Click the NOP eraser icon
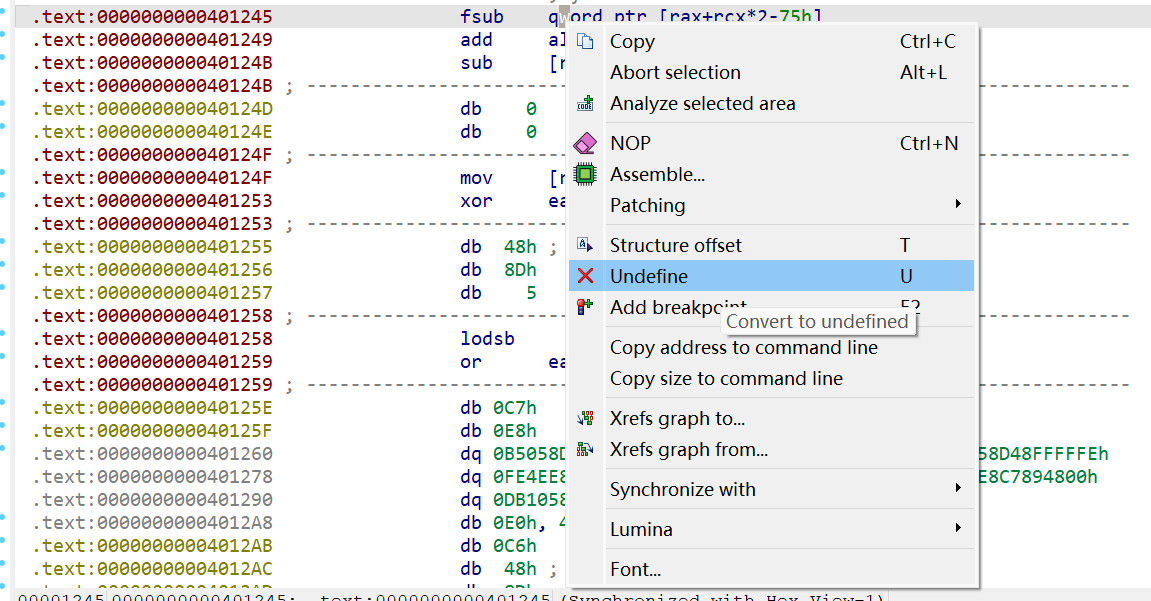Screen dimensions: 1151x601 coord(586,144)
